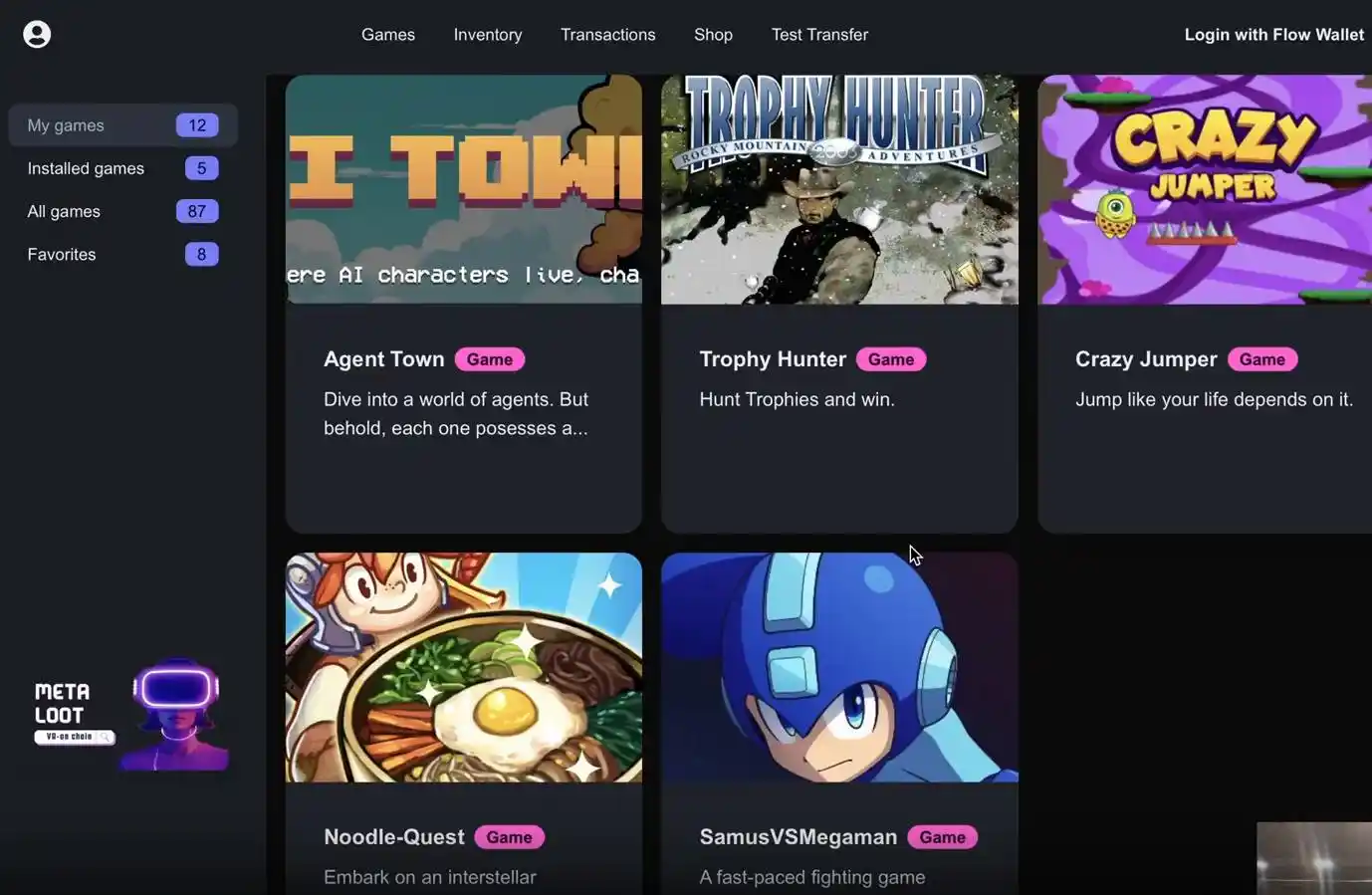Go to the Inventory page

coord(487,35)
